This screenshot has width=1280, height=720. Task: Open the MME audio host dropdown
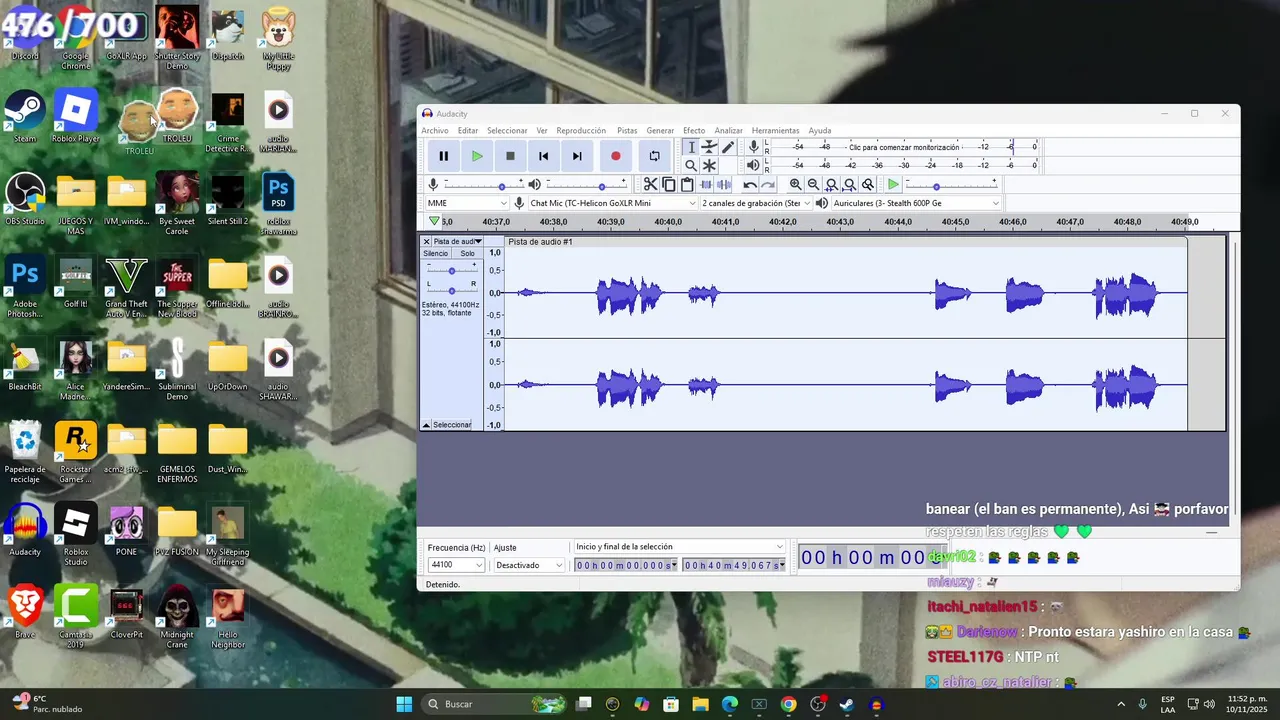pos(468,203)
